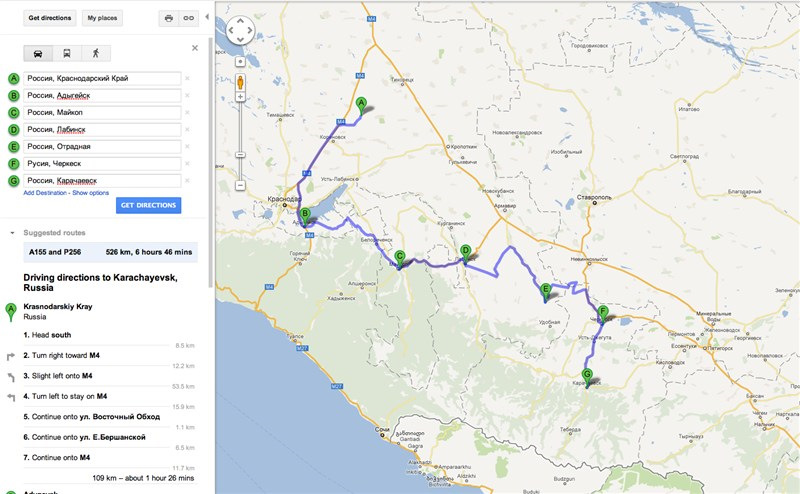Edit the Карачаевск destination field
Viewport: 800px width, 494px height.
point(102,181)
